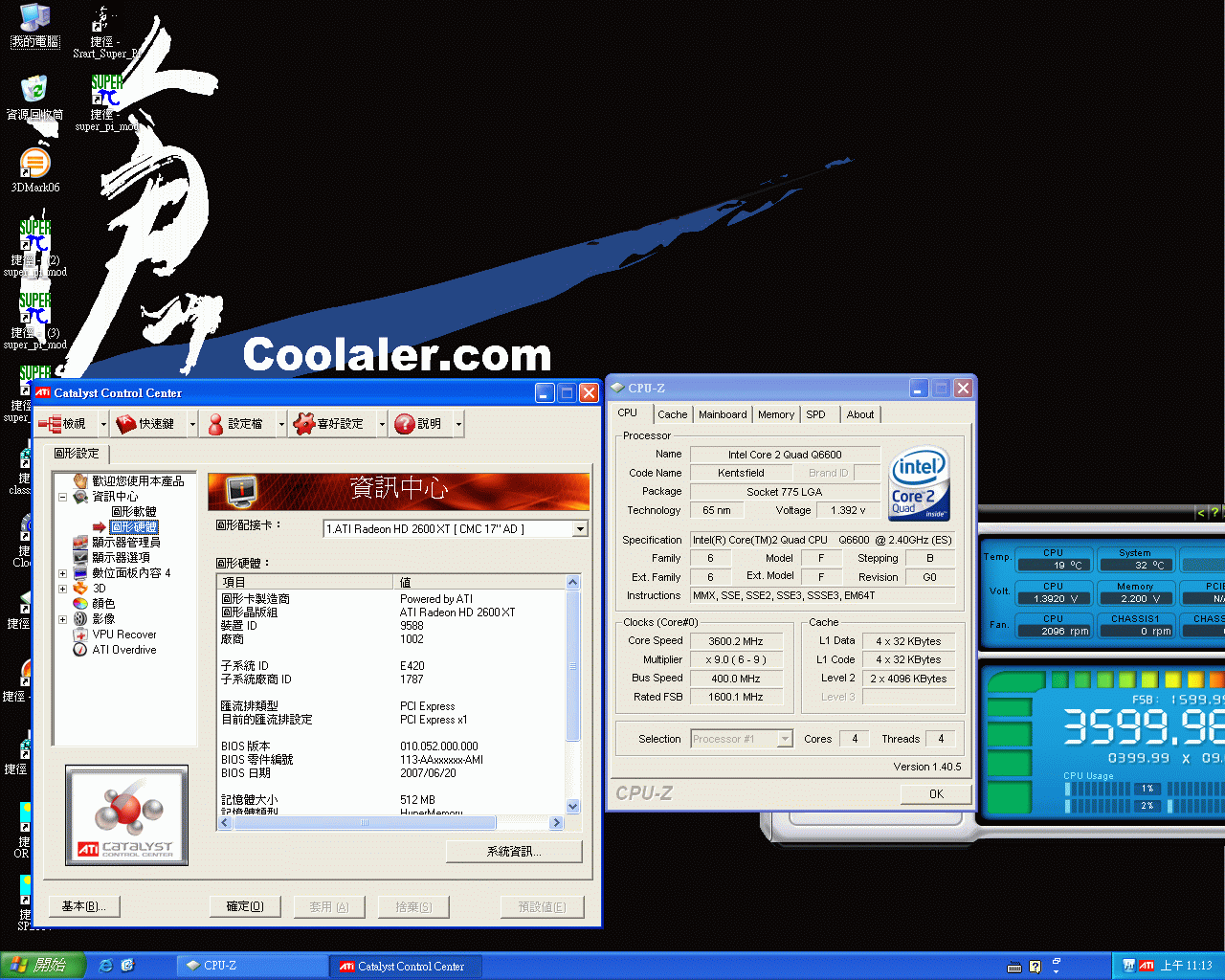Viewport: 1225px width, 980px height.
Task: Click the hardware list vertical scrollbar thumb
Action: (x=573, y=666)
